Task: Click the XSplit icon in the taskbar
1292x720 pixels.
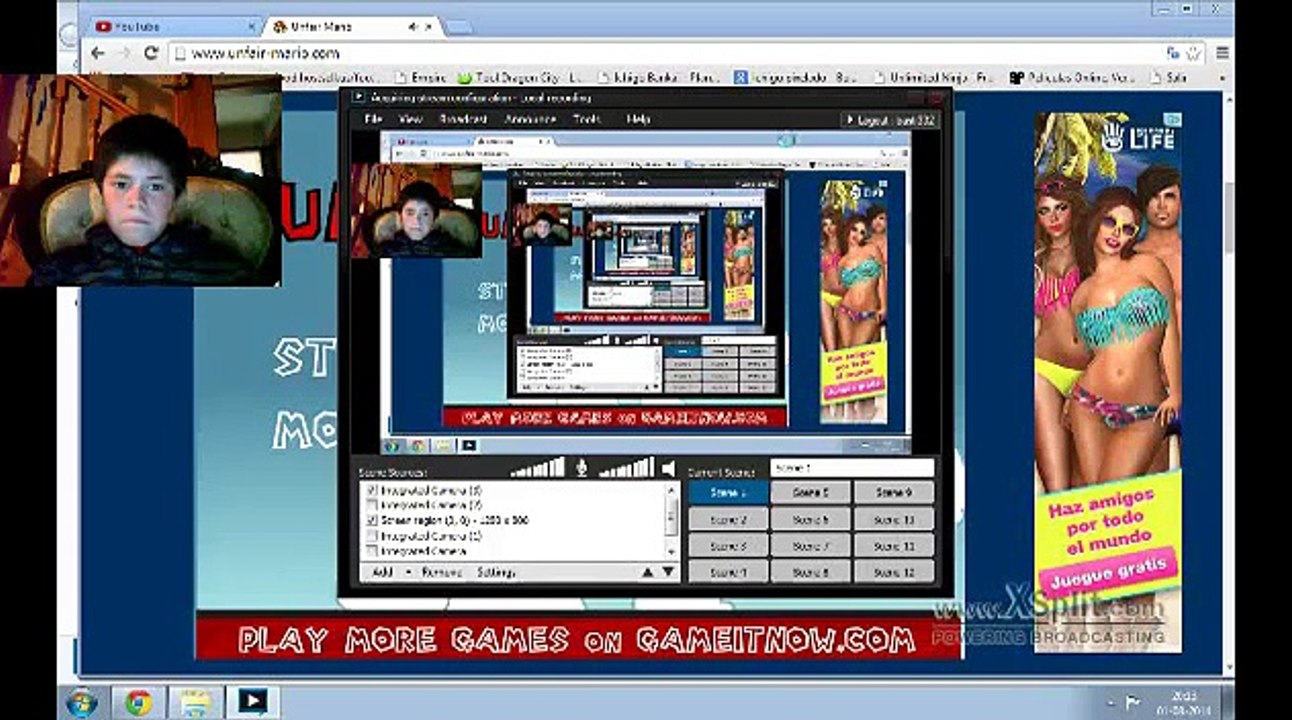Action: [x=252, y=703]
